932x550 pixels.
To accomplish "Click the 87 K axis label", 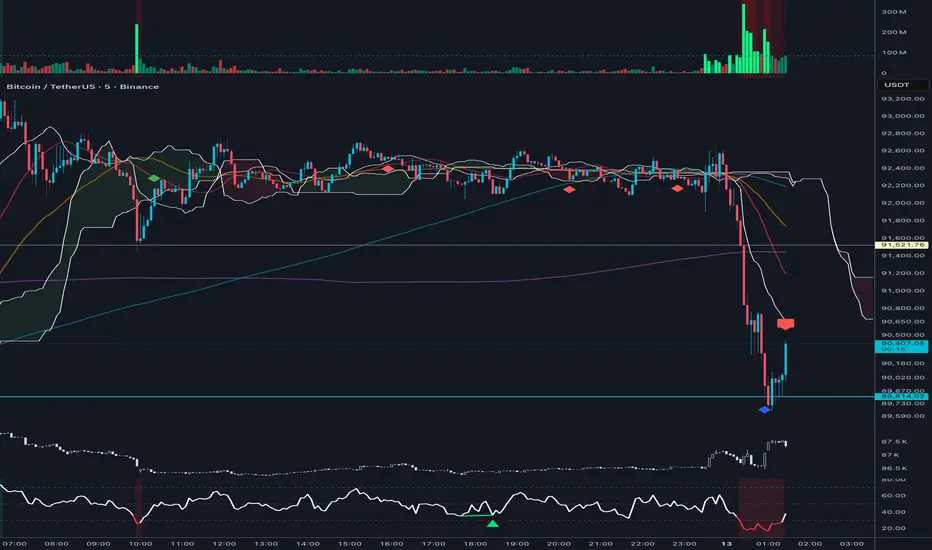I will pos(891,455).
